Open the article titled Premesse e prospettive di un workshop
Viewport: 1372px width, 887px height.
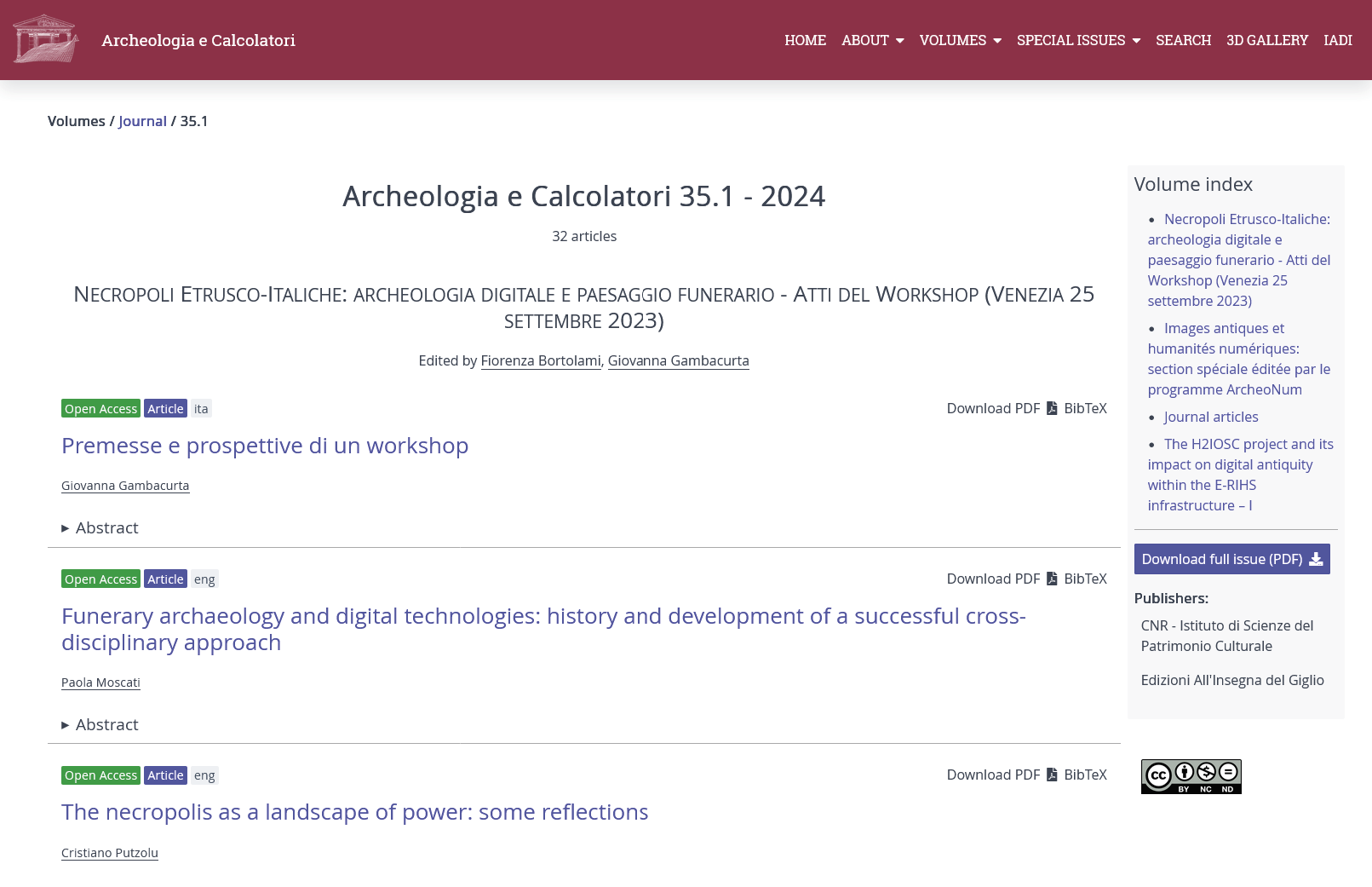[x=265, y=446]
